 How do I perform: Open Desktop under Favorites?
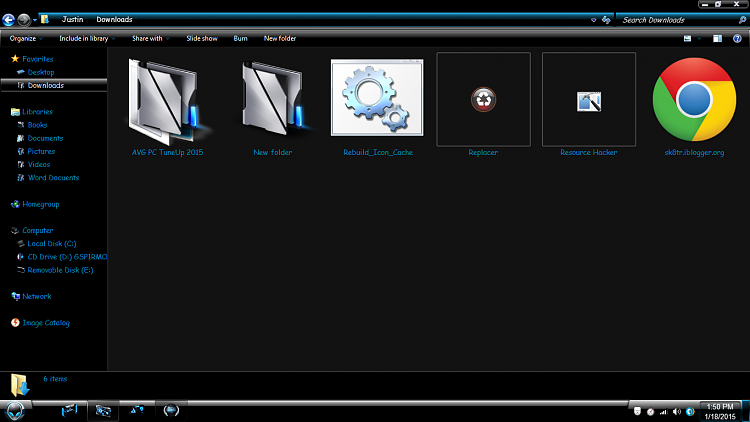[41, 72]
